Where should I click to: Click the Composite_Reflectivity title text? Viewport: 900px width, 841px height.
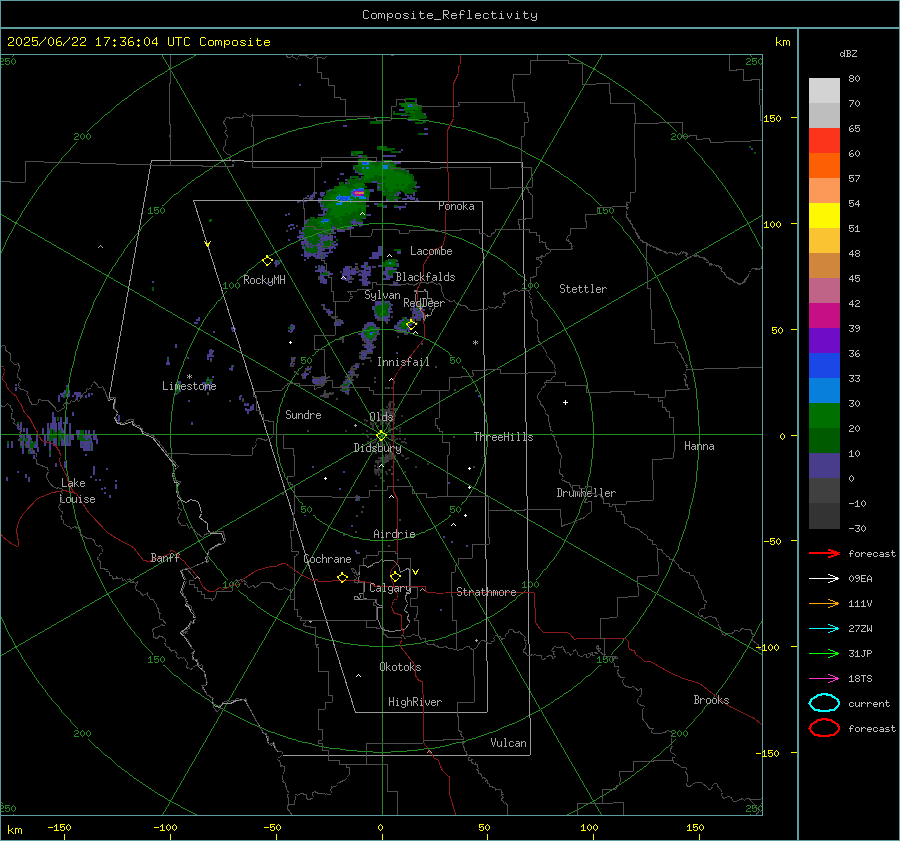(x=450, y=15)
